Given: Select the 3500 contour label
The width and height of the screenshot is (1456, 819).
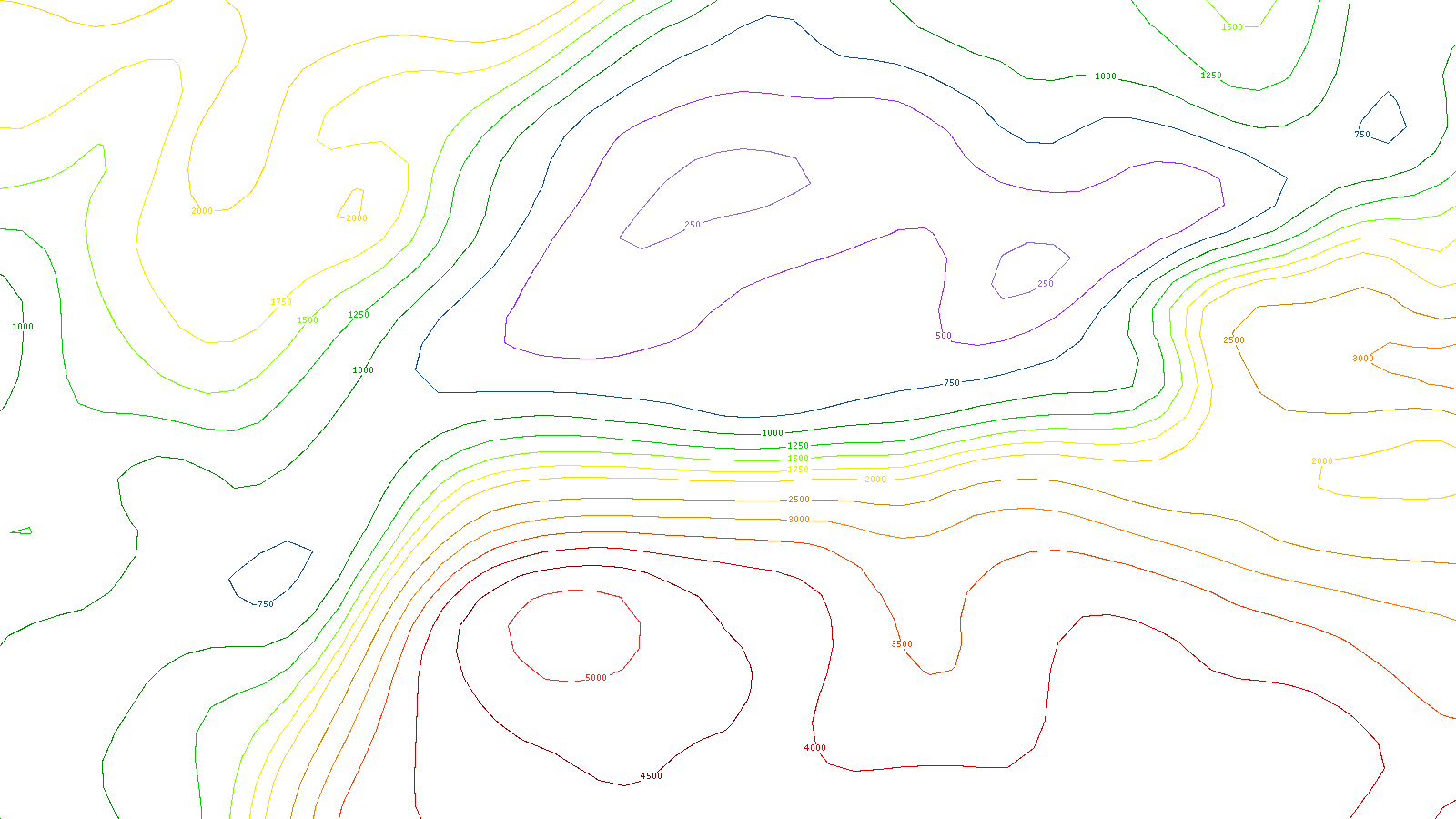Looking at the screenshot, I should click(x=902, y=644).
